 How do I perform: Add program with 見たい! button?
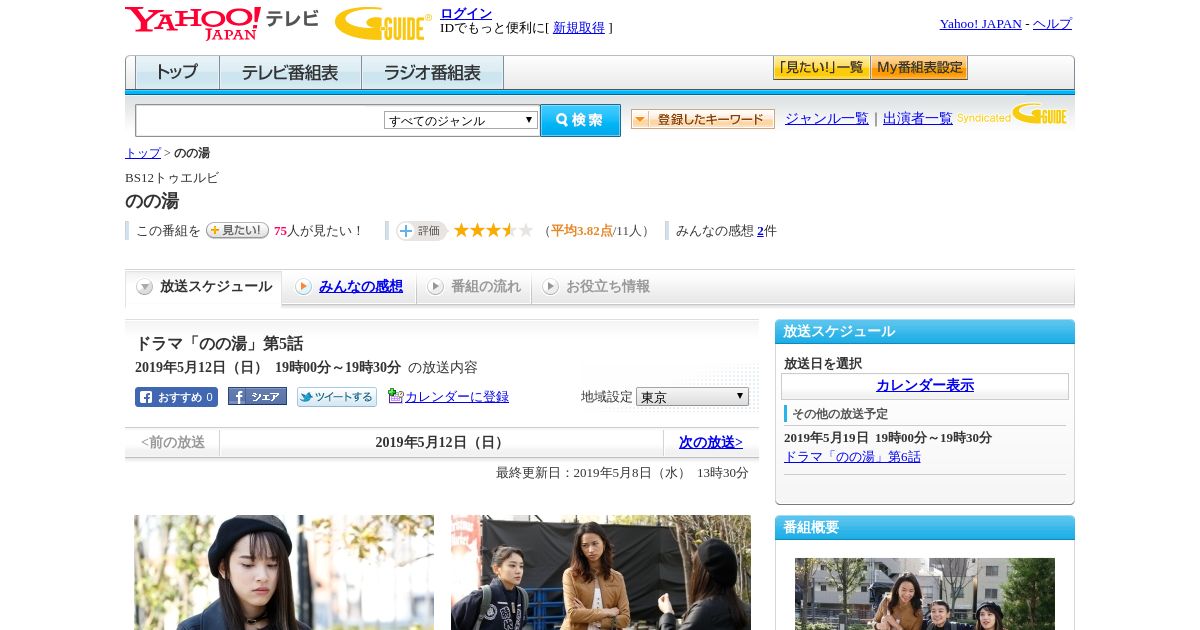click(237, 230)
